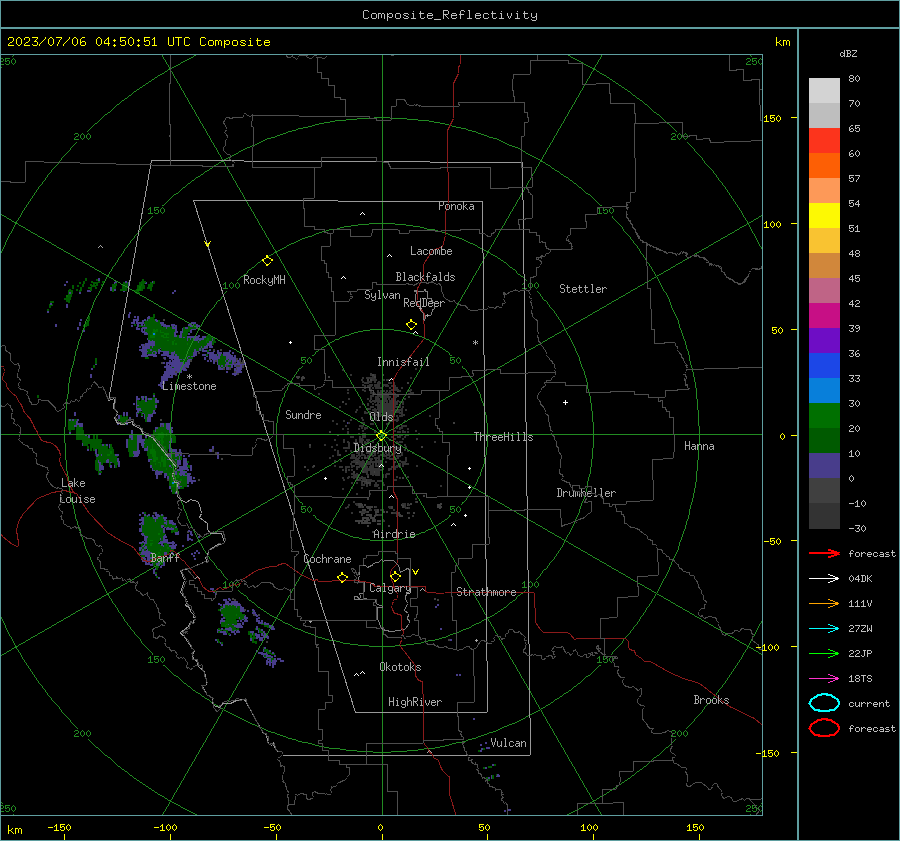Click the Sylvan label on map

(382, 295)
